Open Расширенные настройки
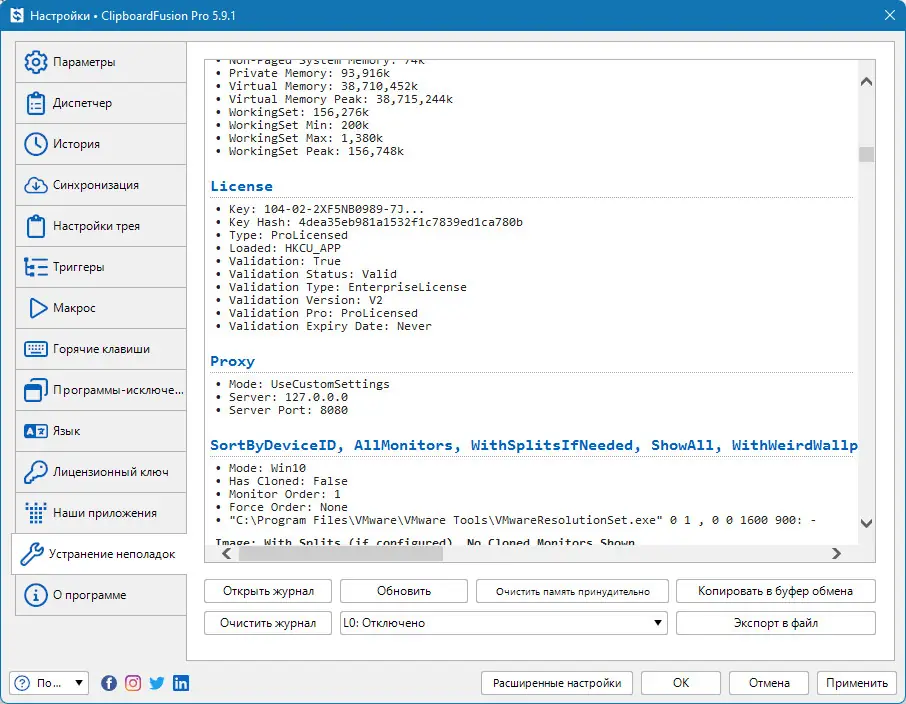Viewport: 906px width, 704px height. click(x=557, y=683)
